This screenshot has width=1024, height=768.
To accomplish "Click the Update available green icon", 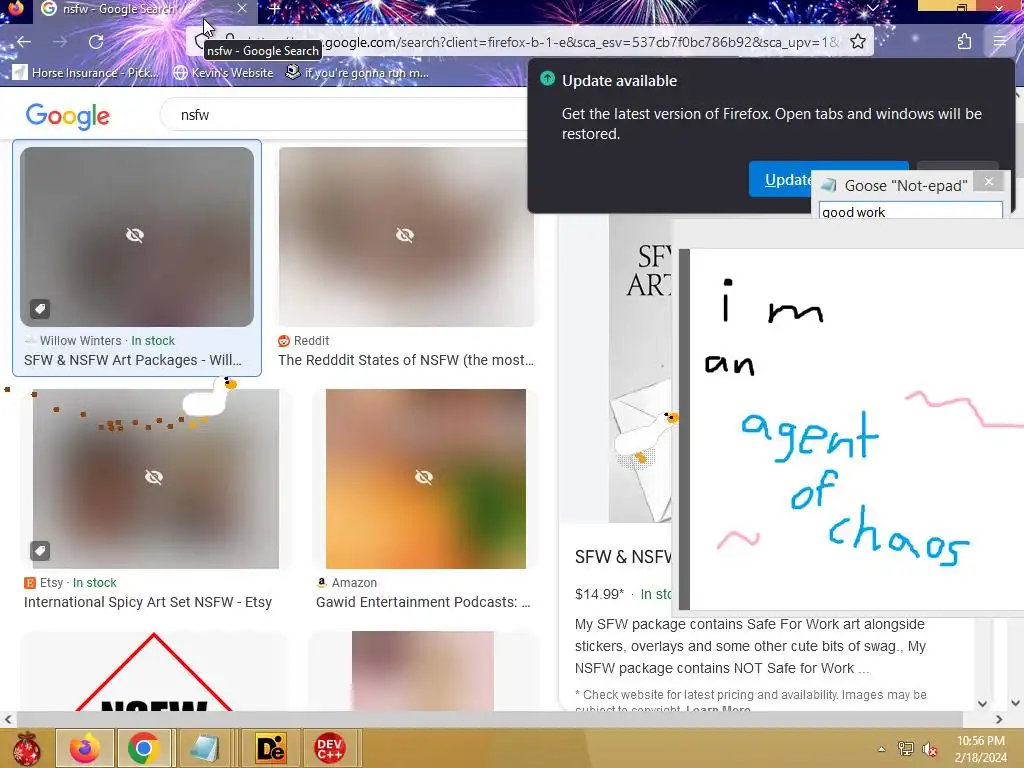I will tap(547, 79).
